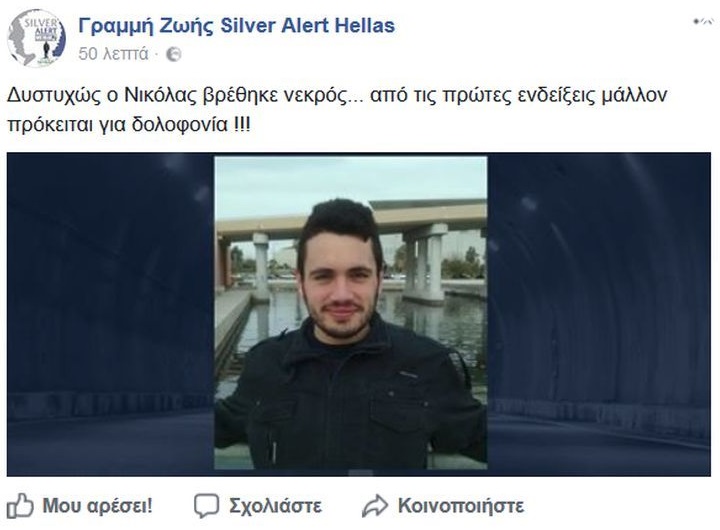Click the 50 λεπτά timestamp
This screenshot has height=530, width=720.
pyautogui.click(x=113, y=54)
